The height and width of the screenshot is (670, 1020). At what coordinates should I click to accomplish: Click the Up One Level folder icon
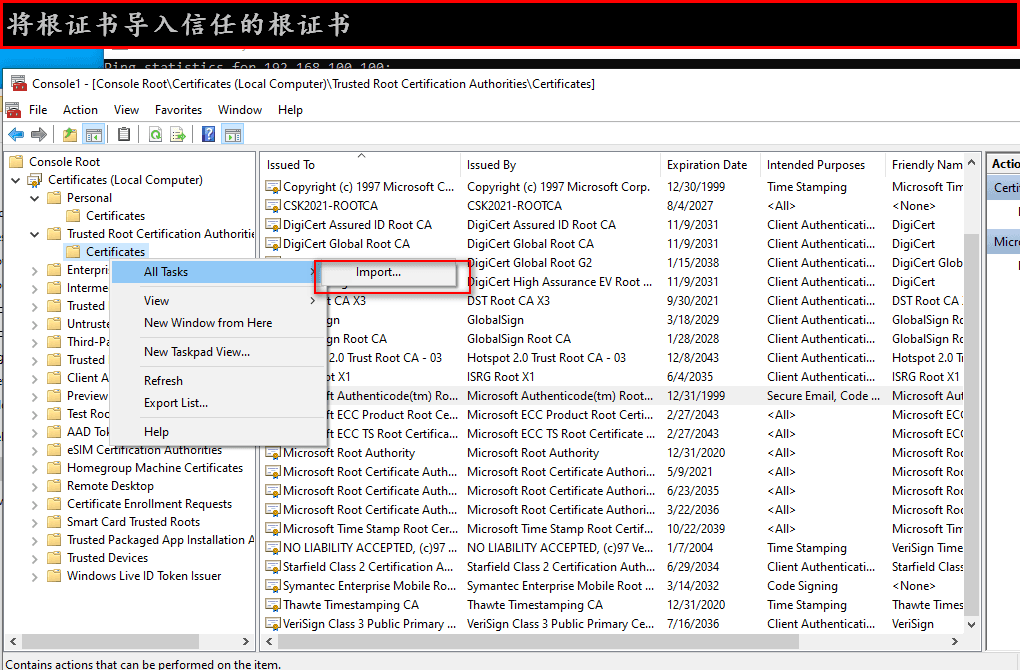pos(70,134)
